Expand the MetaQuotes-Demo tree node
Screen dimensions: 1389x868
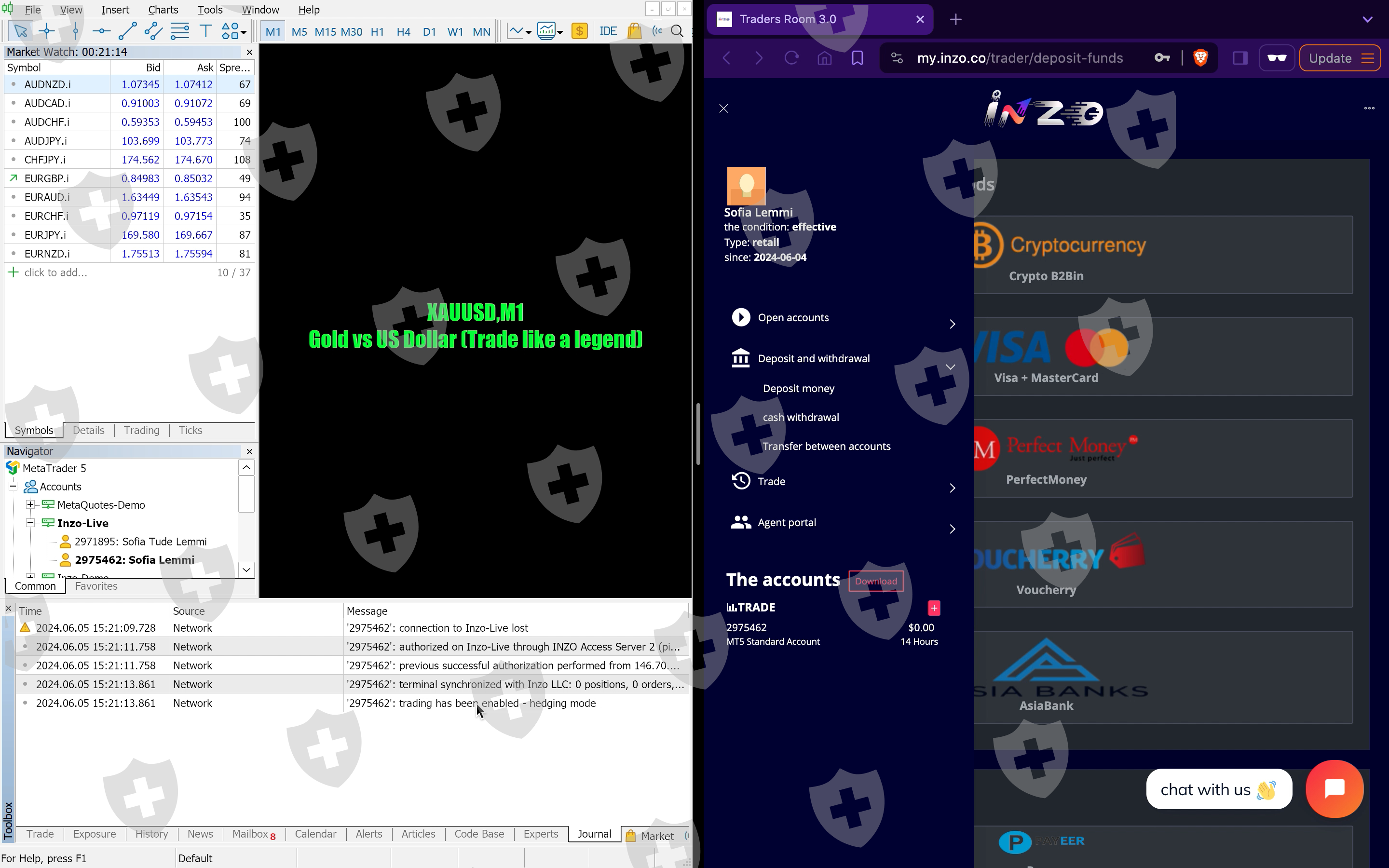coord(30,504)
